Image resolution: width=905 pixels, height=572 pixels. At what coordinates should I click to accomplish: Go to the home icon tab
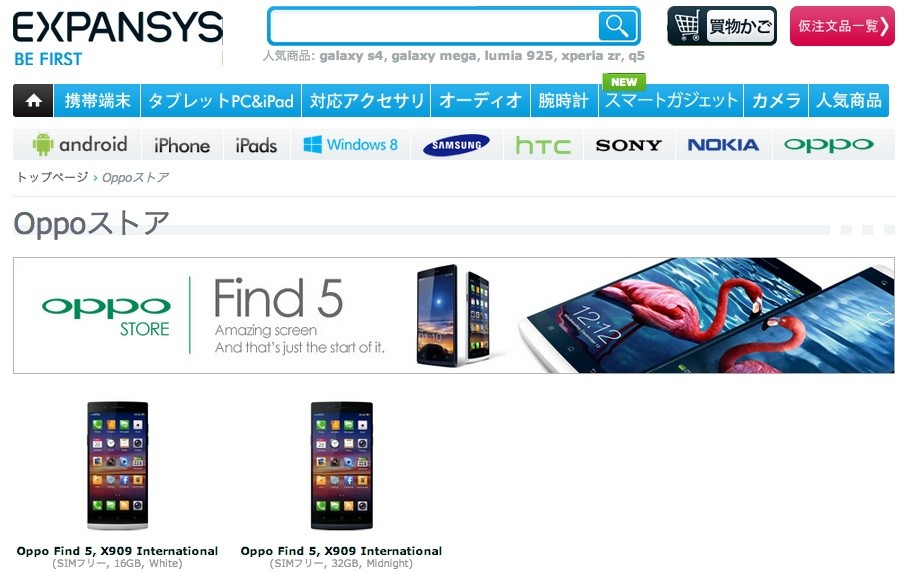pyautogui.click(x=33, y=100)
